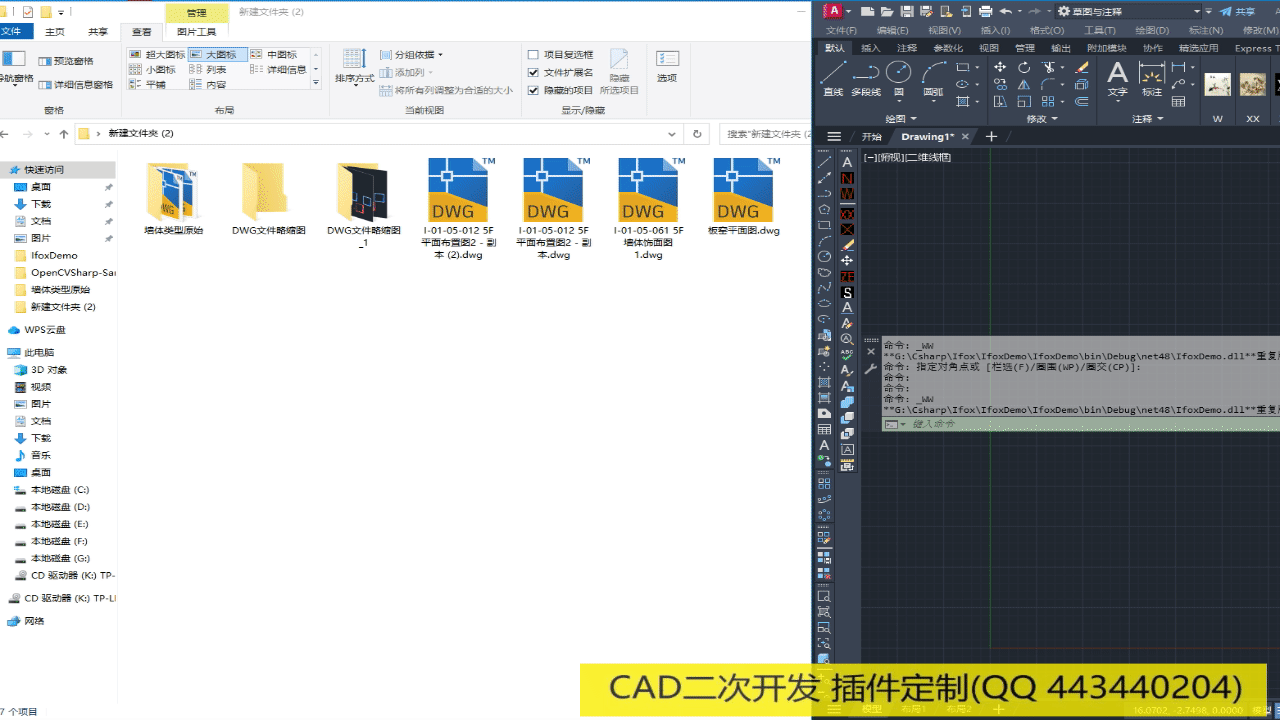
Task: Open AutoCAD application menu red A button
Action: (832, 11)
